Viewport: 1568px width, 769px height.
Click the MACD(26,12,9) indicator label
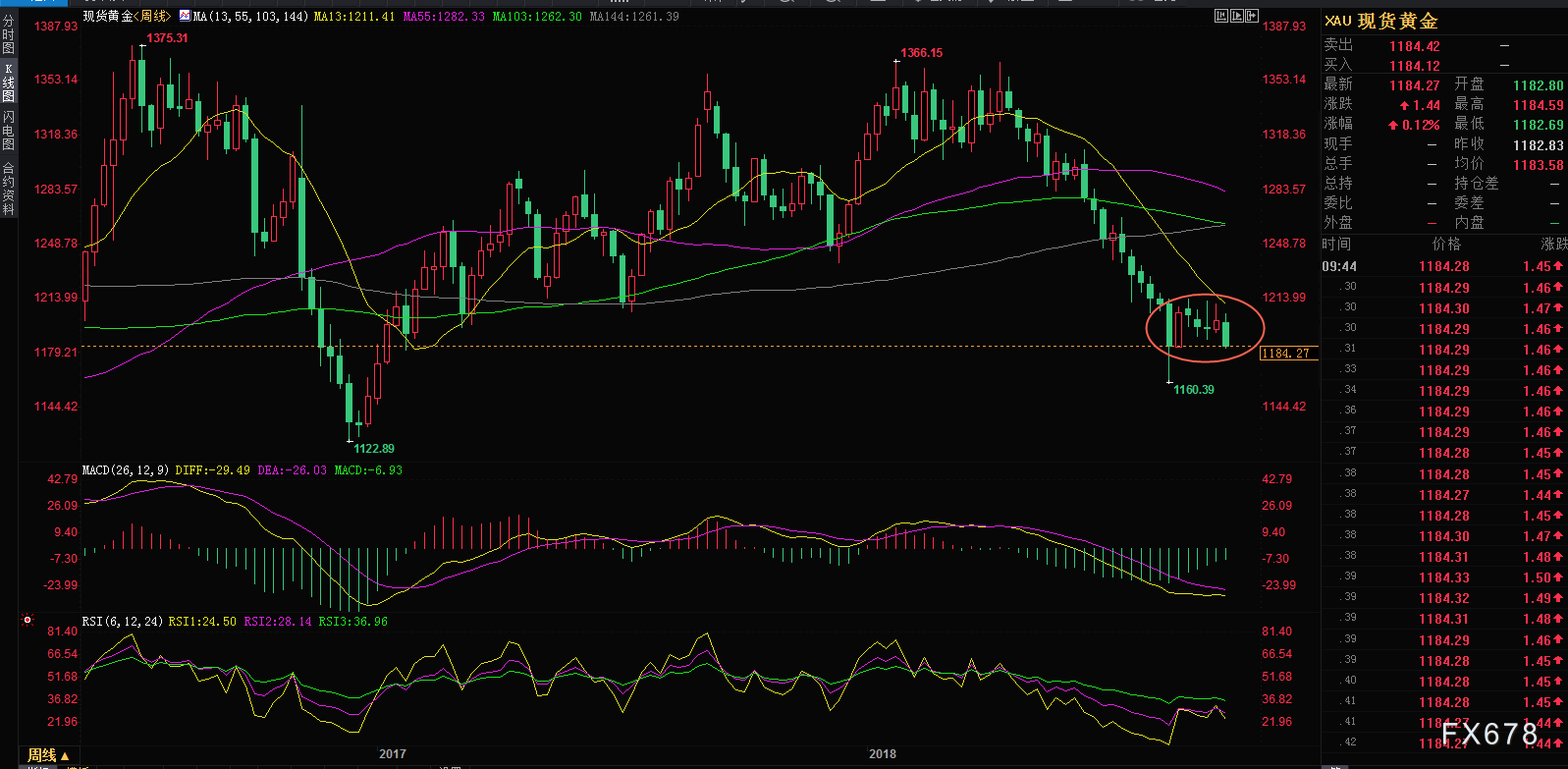point(125,470)
